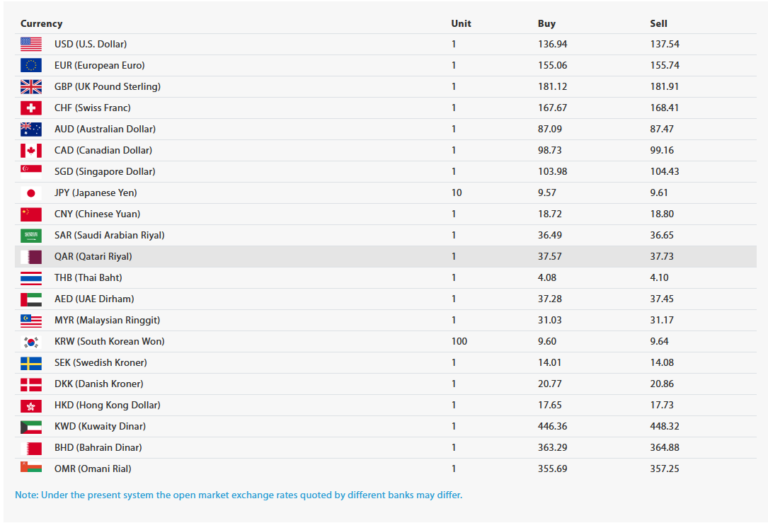Click the Saudi Arabian flag icon

[31, 235]
